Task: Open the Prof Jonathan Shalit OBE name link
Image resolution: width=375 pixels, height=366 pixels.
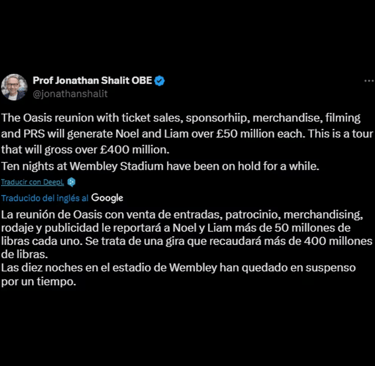Action: pos(92,81)
